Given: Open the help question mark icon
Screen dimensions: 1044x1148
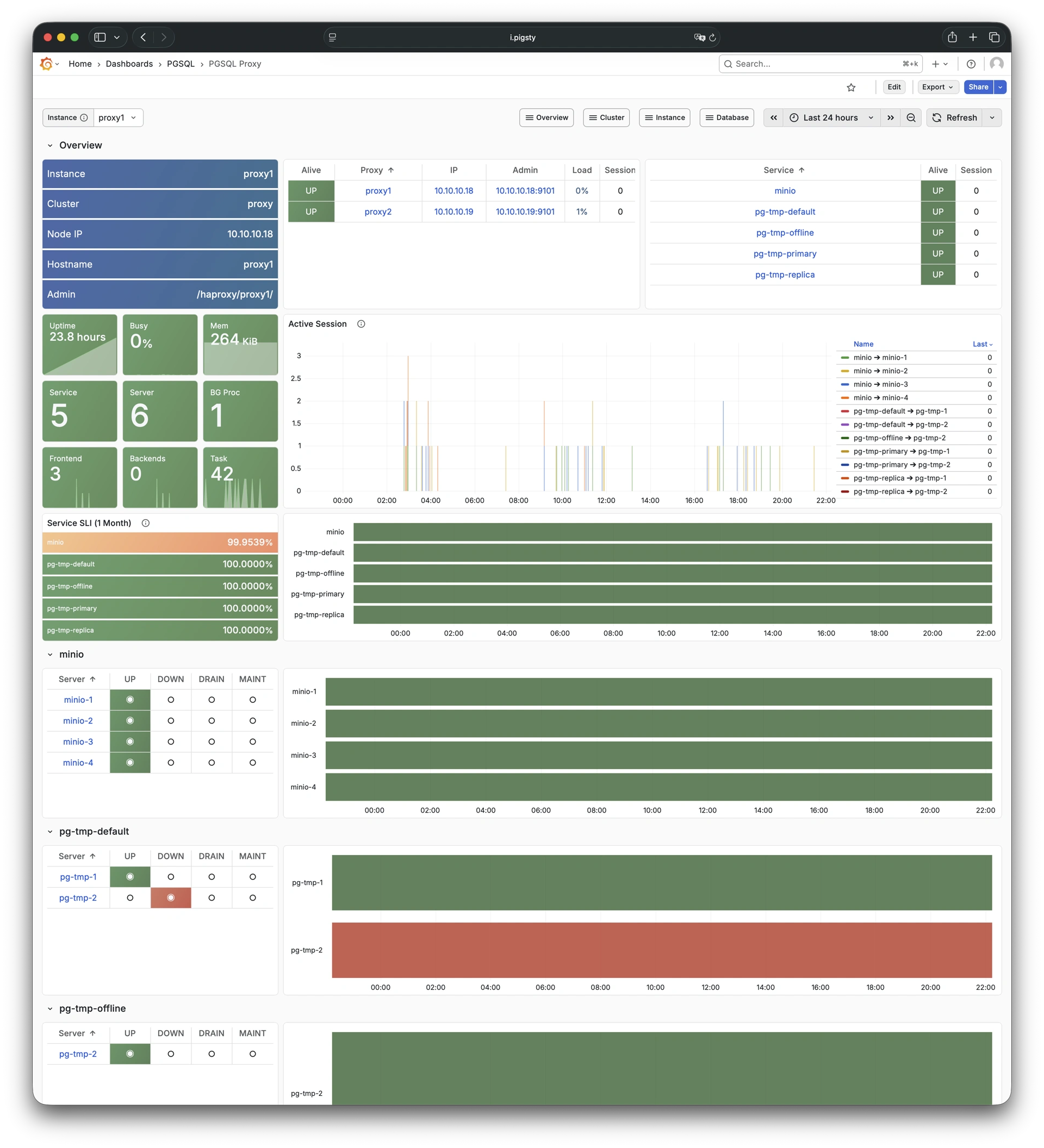Looking at the screenshot, I should coord(971,64).
